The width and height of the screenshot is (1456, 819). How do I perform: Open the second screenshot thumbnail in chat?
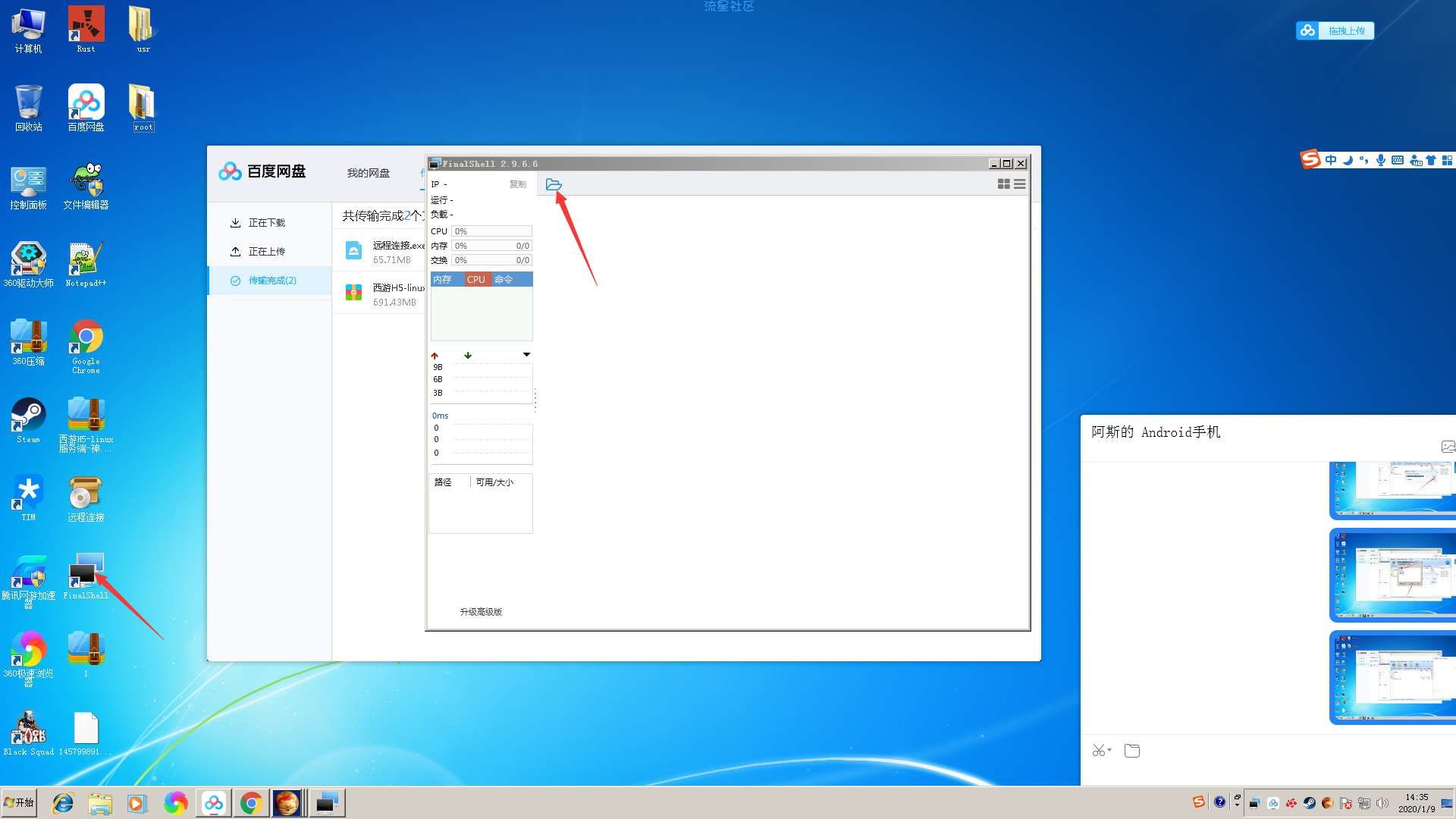pyautogui.click(x=1393, y=576)
